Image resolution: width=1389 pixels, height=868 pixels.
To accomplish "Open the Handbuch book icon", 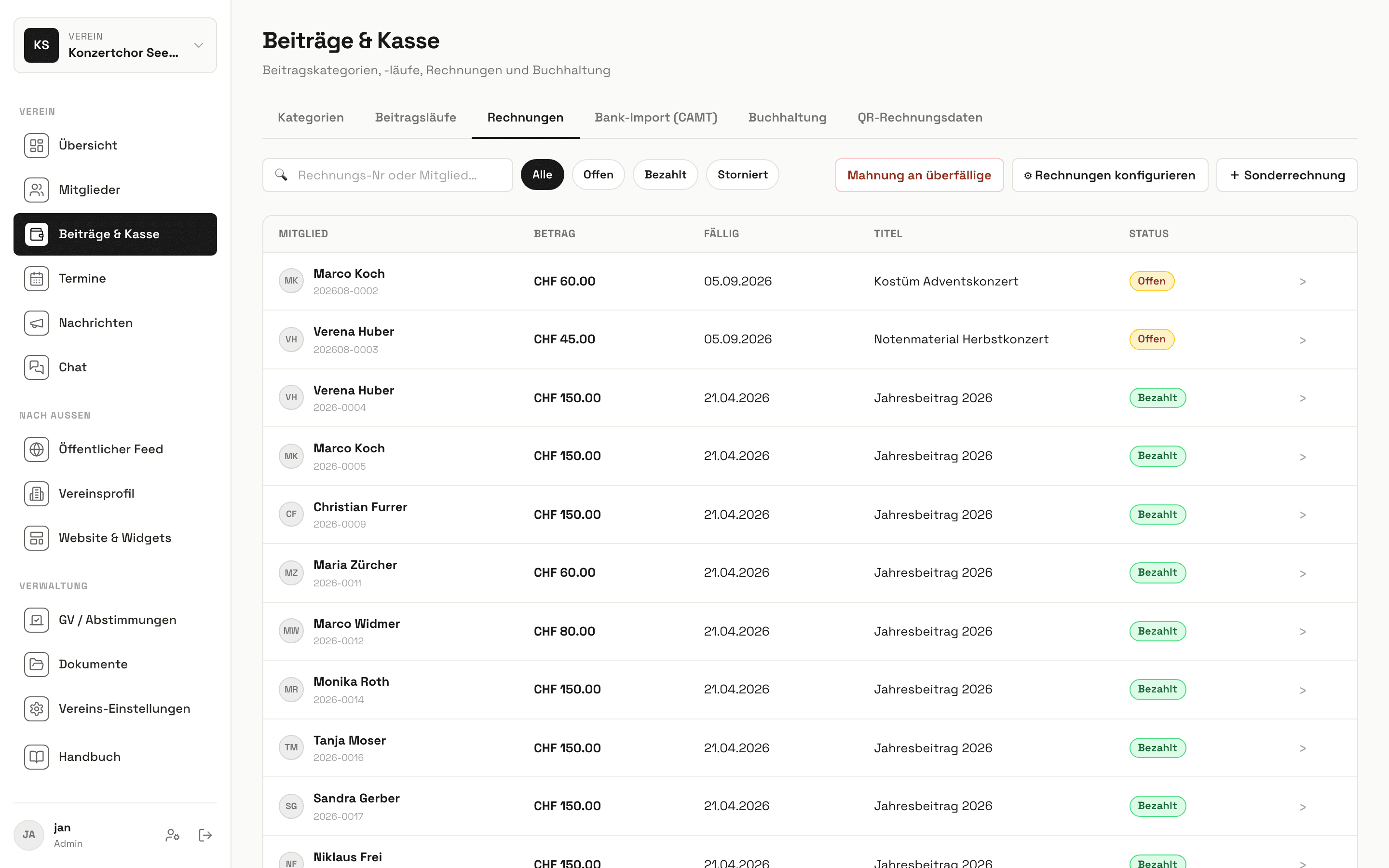I will pos(37,757).
